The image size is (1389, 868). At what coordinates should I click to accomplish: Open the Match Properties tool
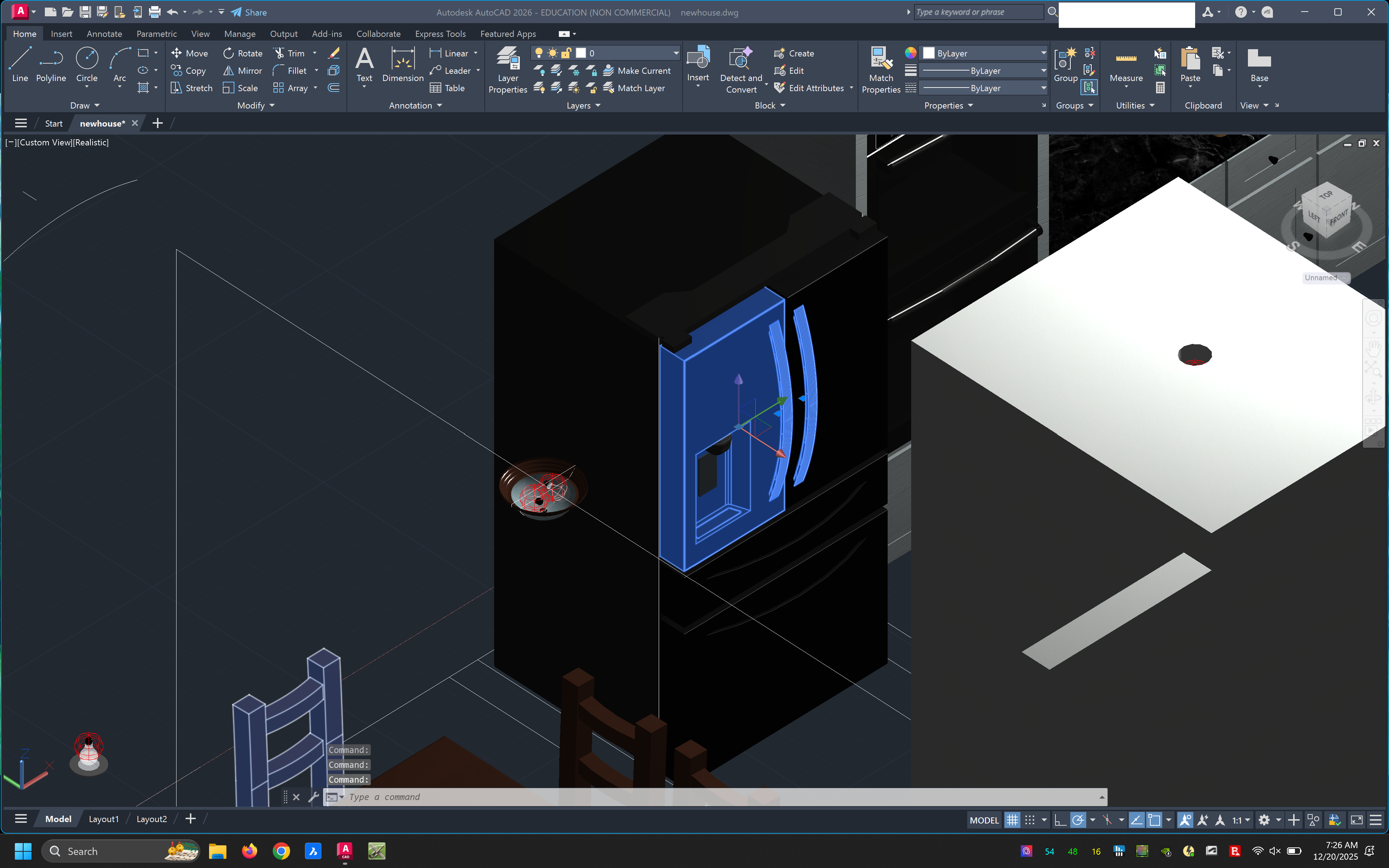click(881, 69)
